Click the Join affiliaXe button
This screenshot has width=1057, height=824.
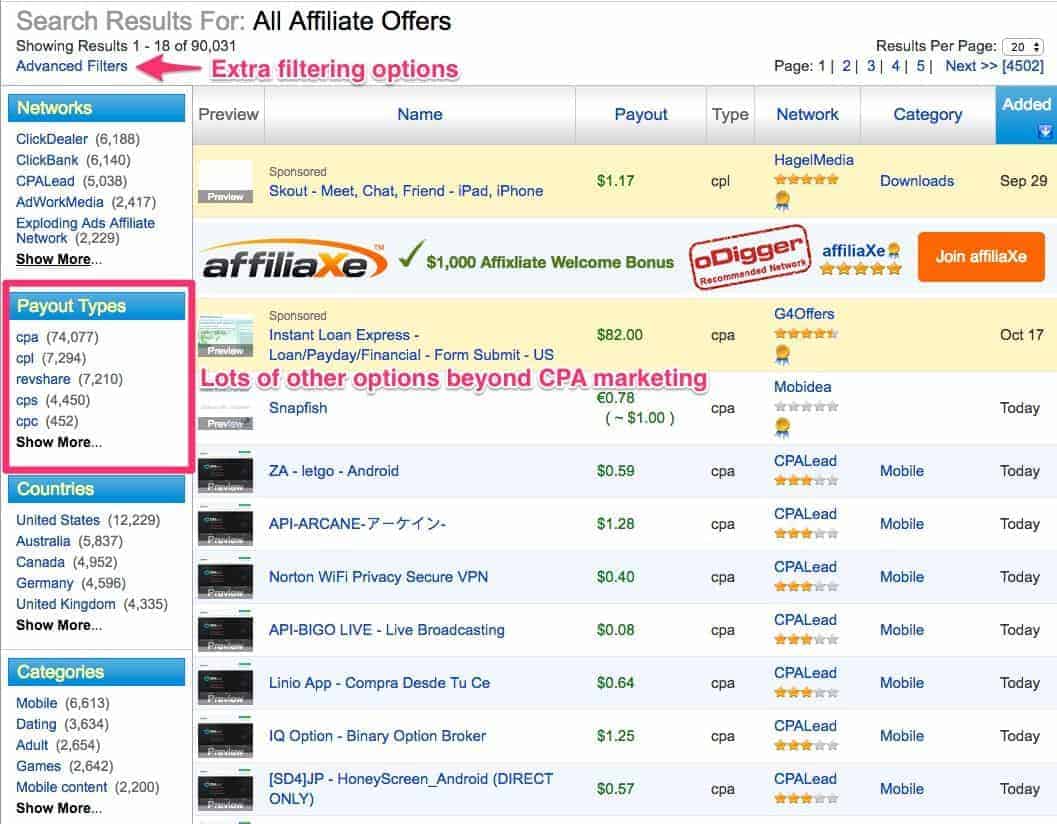tap(981, 257)
